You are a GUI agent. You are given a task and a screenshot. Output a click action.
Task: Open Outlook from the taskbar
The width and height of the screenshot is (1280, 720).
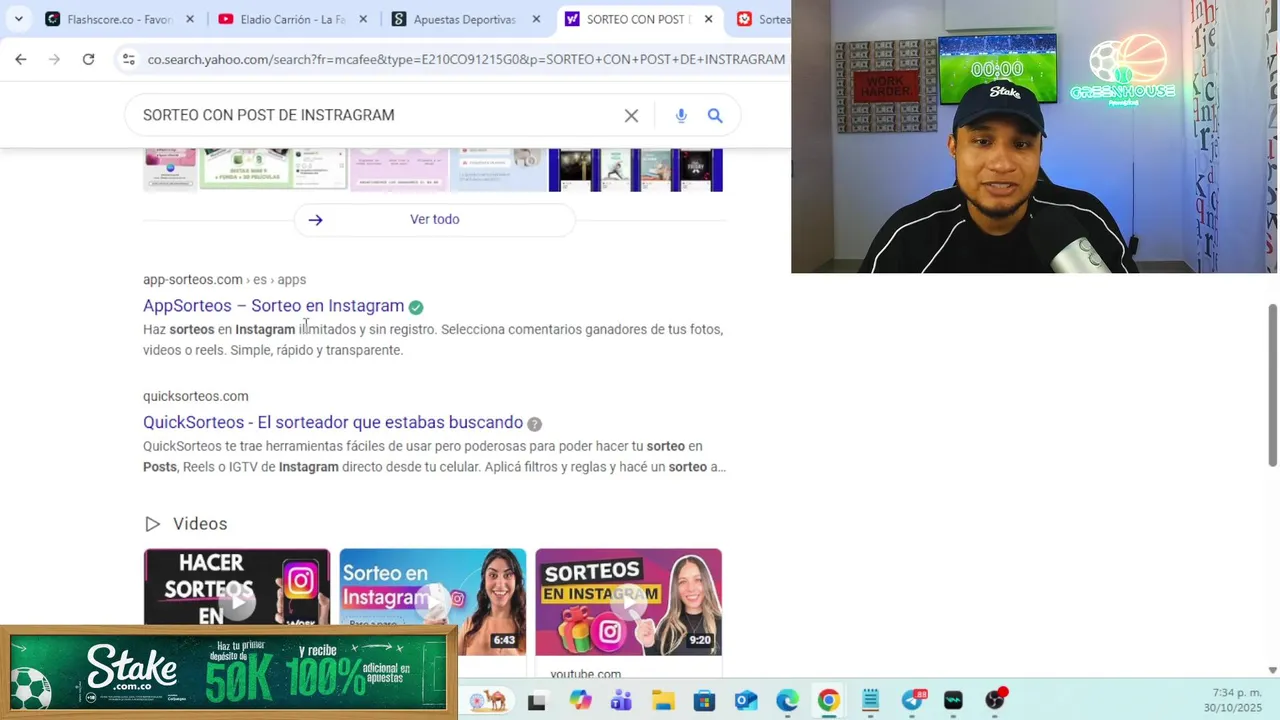[746, 700]
